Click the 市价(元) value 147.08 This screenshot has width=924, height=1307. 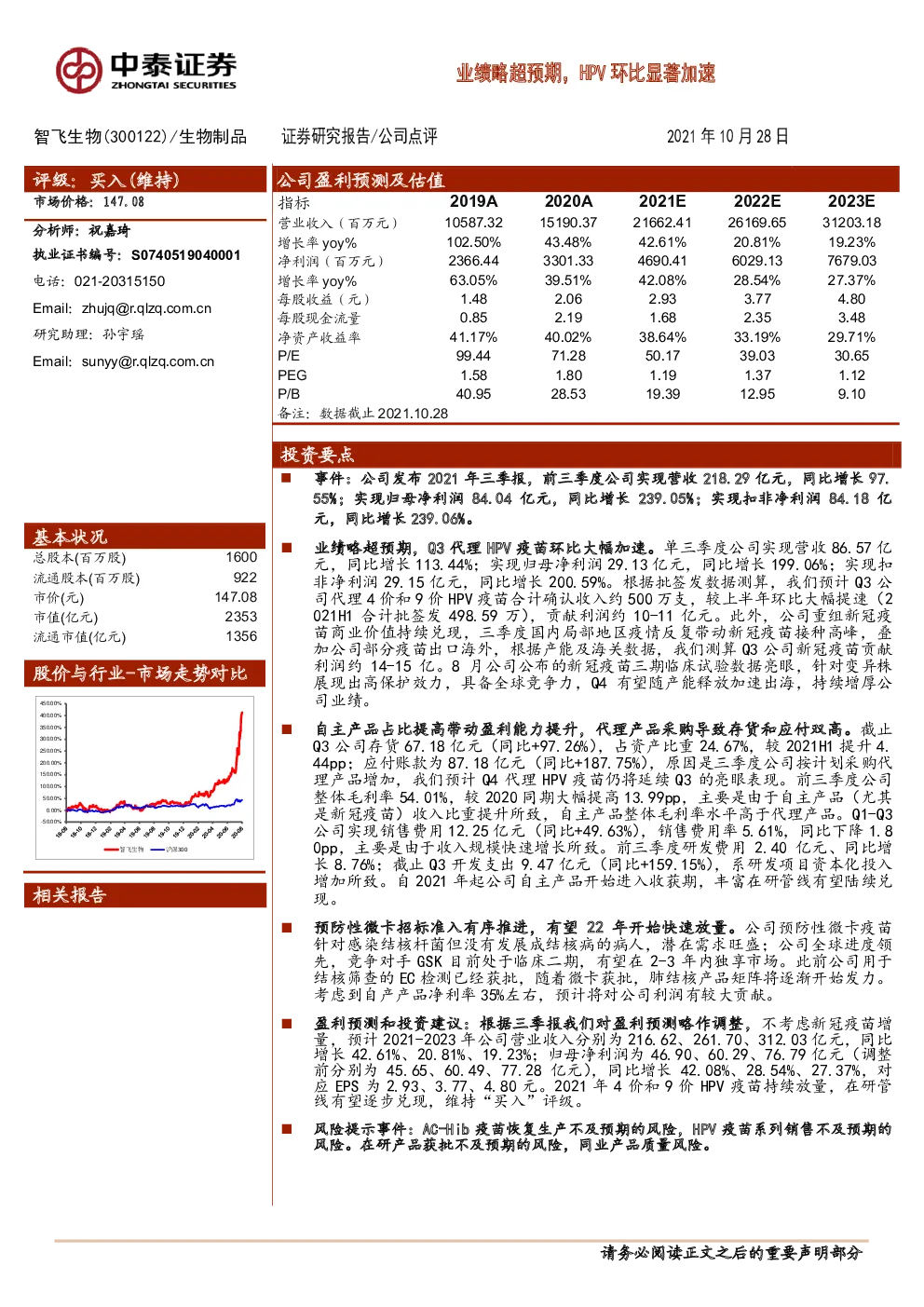236,597
